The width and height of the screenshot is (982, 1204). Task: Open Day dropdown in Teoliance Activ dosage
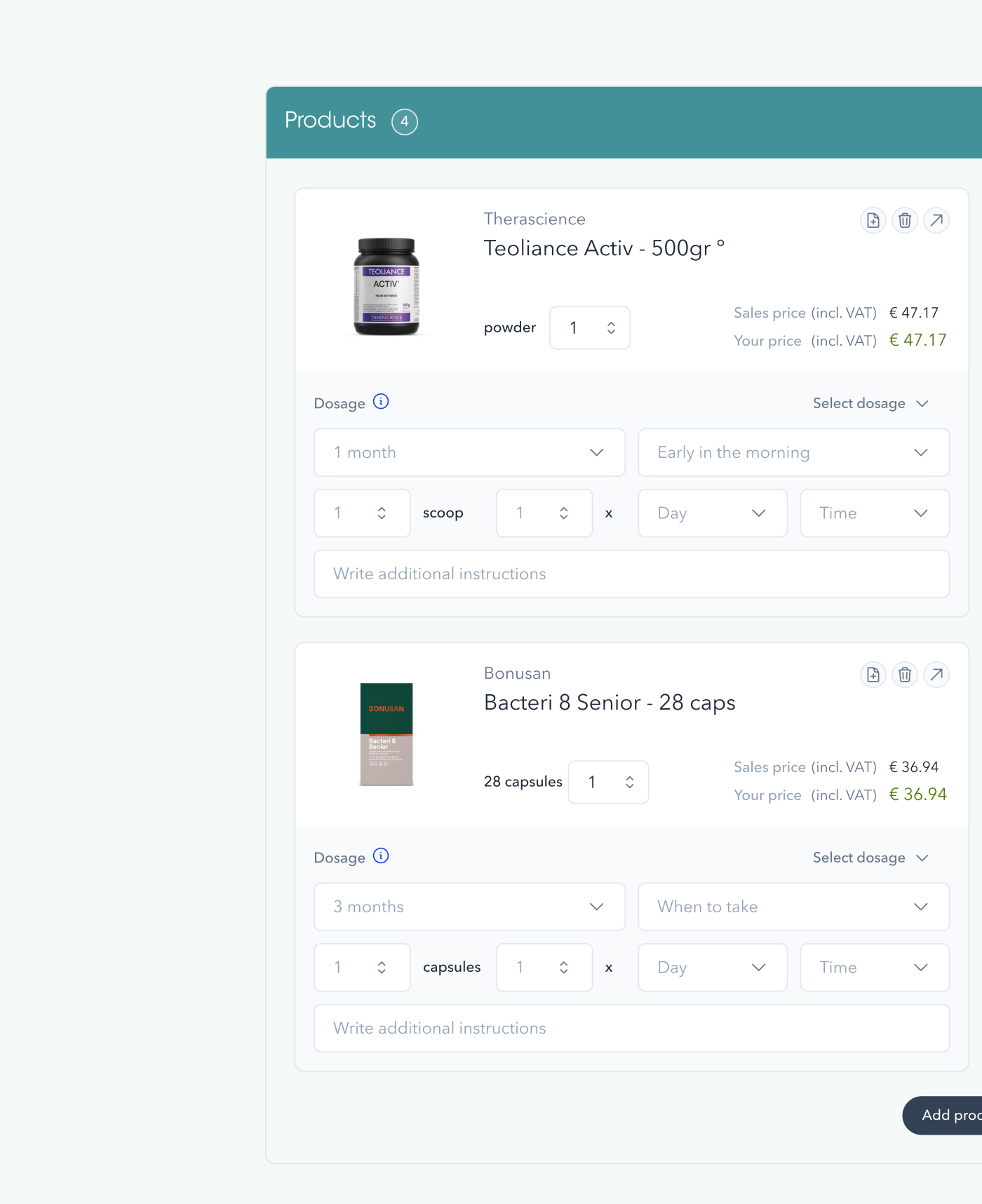[713, 513]
